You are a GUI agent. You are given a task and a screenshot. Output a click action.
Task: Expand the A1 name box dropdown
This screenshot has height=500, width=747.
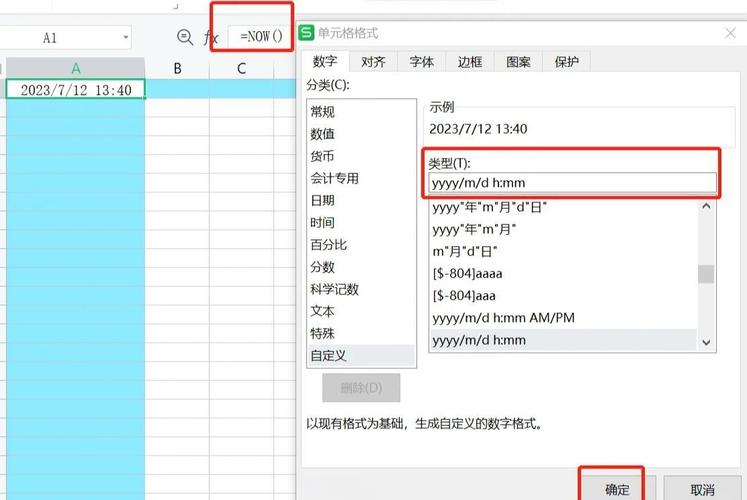pos(126,37)
